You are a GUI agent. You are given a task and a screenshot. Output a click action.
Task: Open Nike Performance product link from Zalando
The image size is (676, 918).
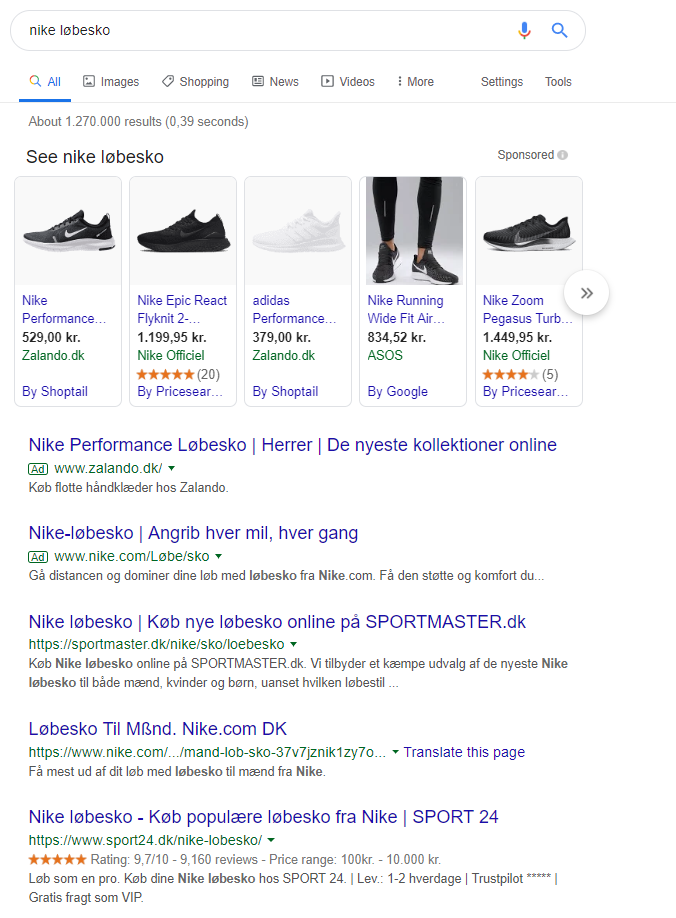pyautogui.click(x=64, y=309)
